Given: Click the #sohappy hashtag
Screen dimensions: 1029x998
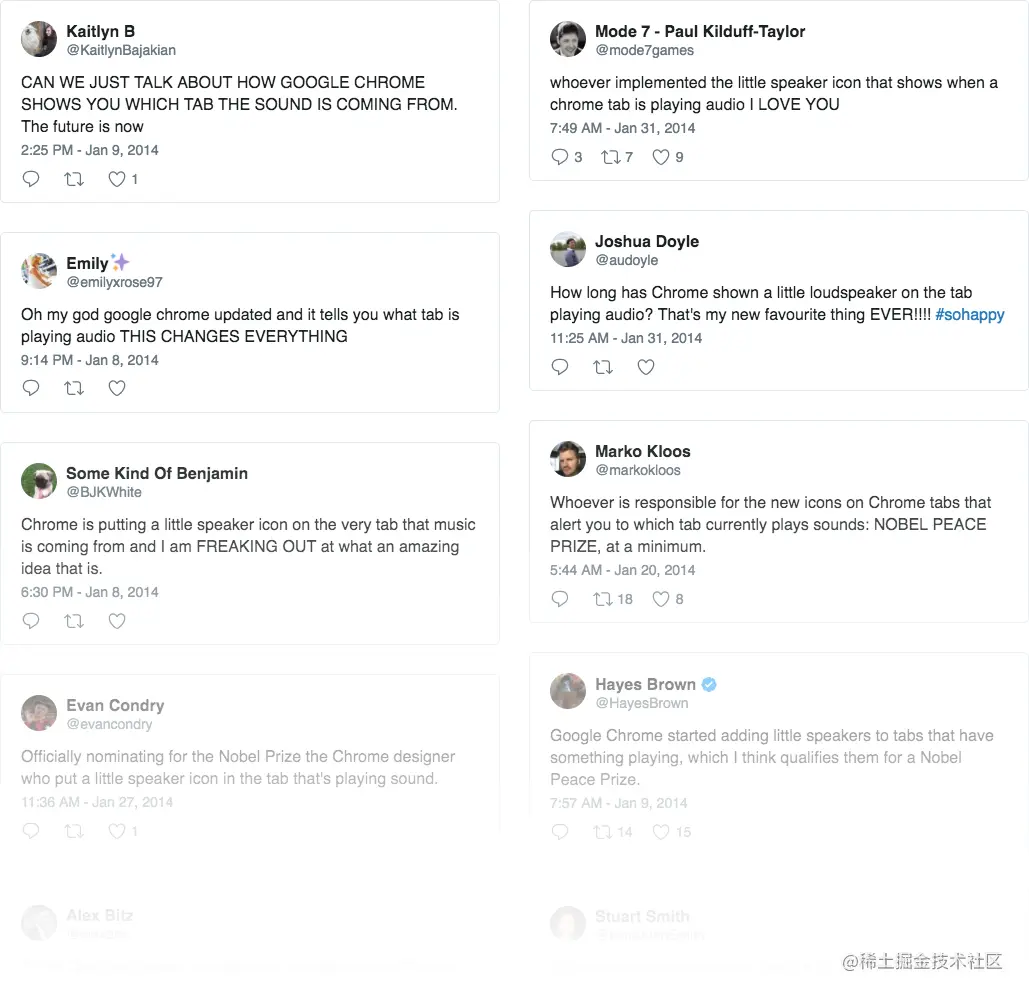Looking at the screenshot, I should [x=970, y=315].
